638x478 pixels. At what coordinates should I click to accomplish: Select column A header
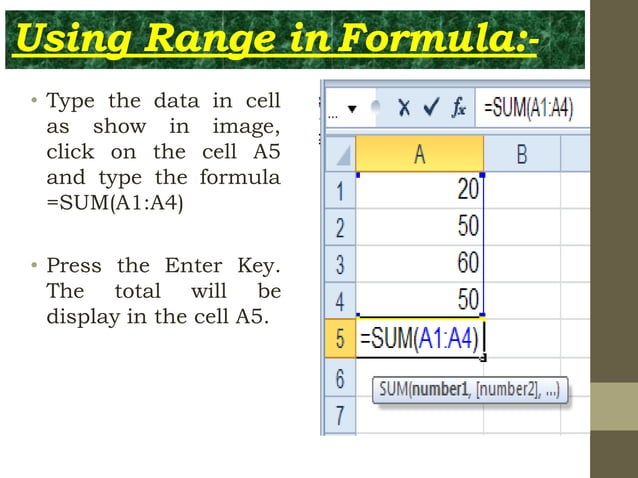(x=420, y=154)
